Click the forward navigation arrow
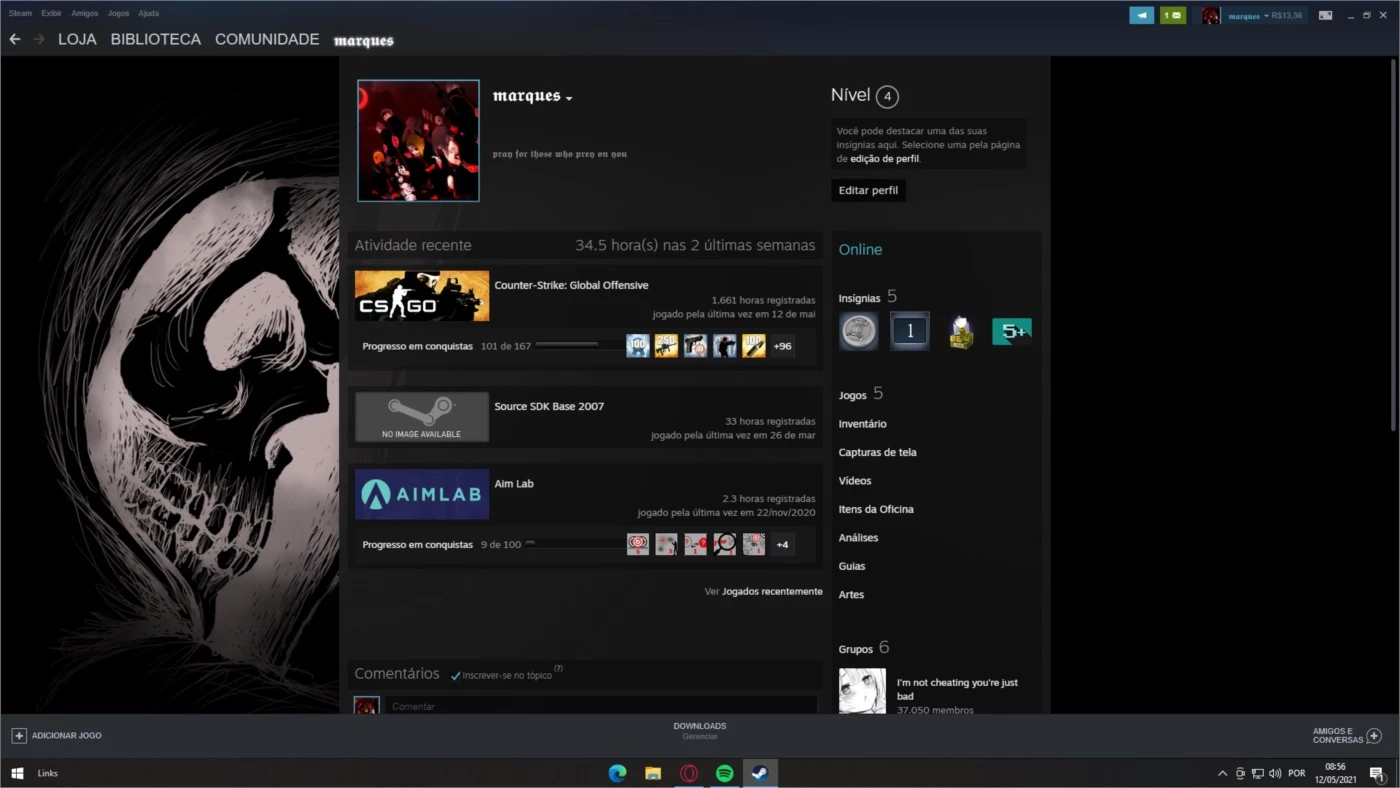 pos(39,39)
